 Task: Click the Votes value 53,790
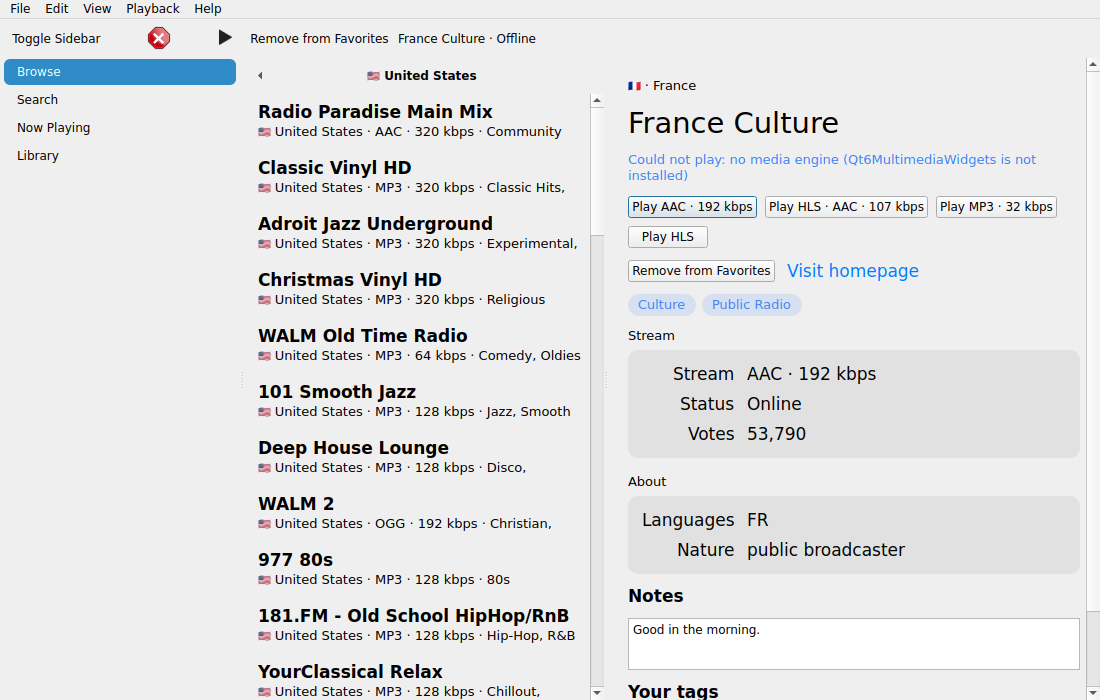coord(776,433)
